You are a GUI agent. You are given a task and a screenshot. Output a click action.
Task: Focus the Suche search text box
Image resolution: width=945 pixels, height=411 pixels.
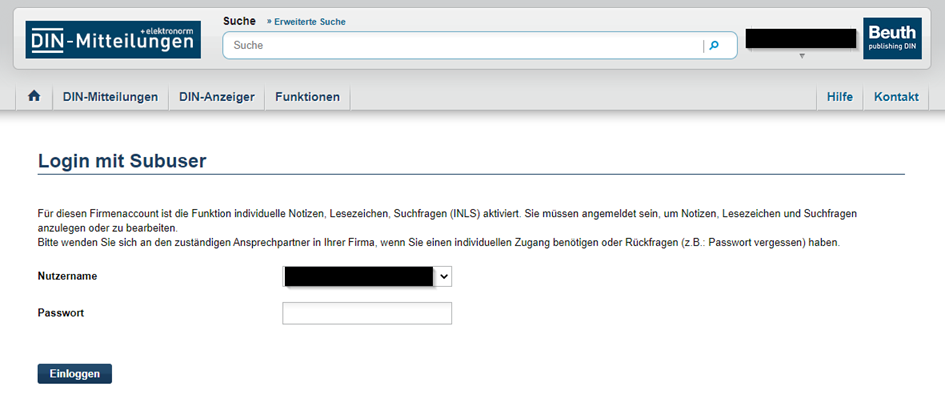465,45
